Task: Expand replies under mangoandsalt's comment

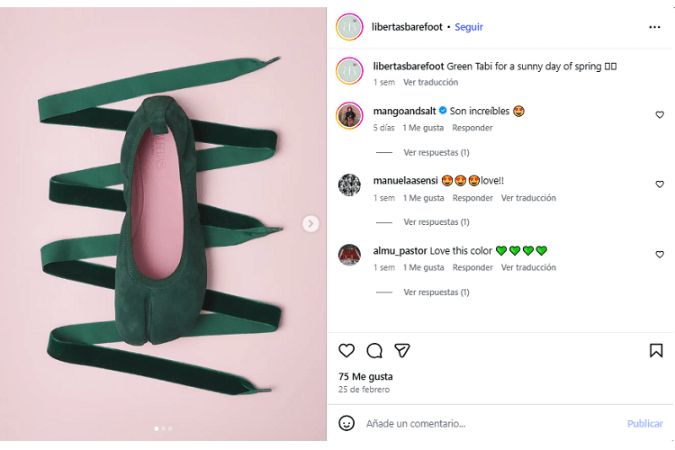Action: [x=436, y=153]
